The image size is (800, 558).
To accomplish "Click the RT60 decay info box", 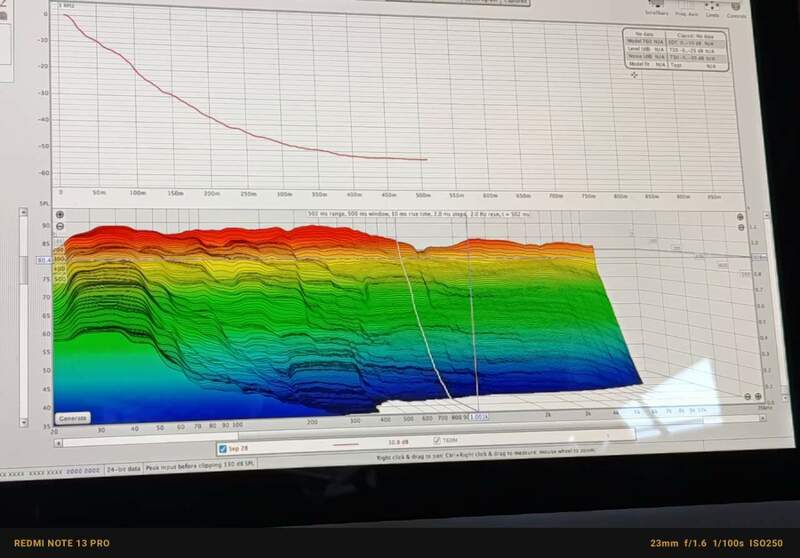I will click(676, 49).
